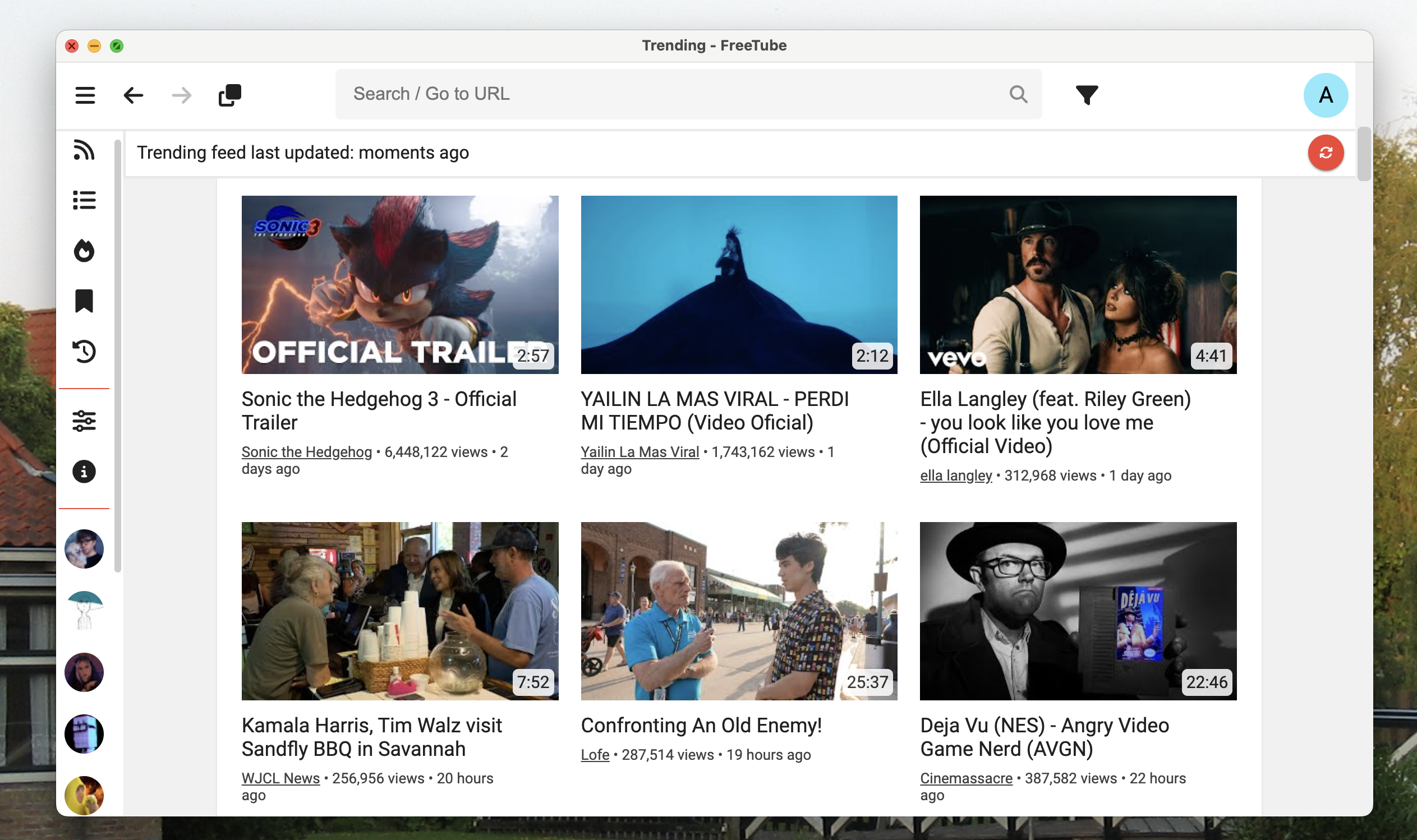The image size is (1417, 840).
Task: Open profile selector avatar labeled A
Action: click(x=1326, y=95)
